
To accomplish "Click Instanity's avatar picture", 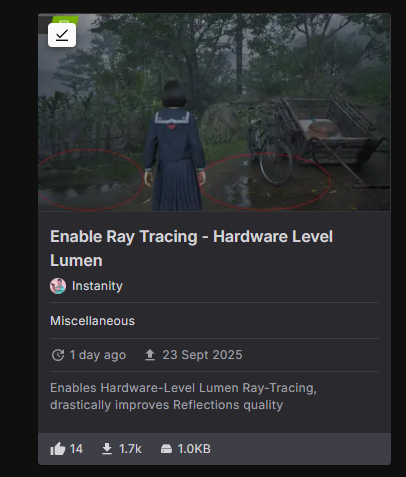I will point(58,286).
